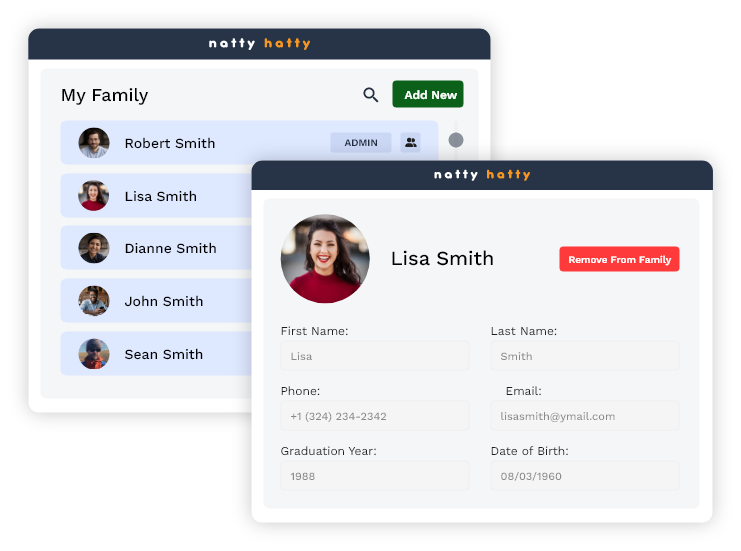
Task: Click Dianne Smith's avatar photo
Action: click(94, 248)
